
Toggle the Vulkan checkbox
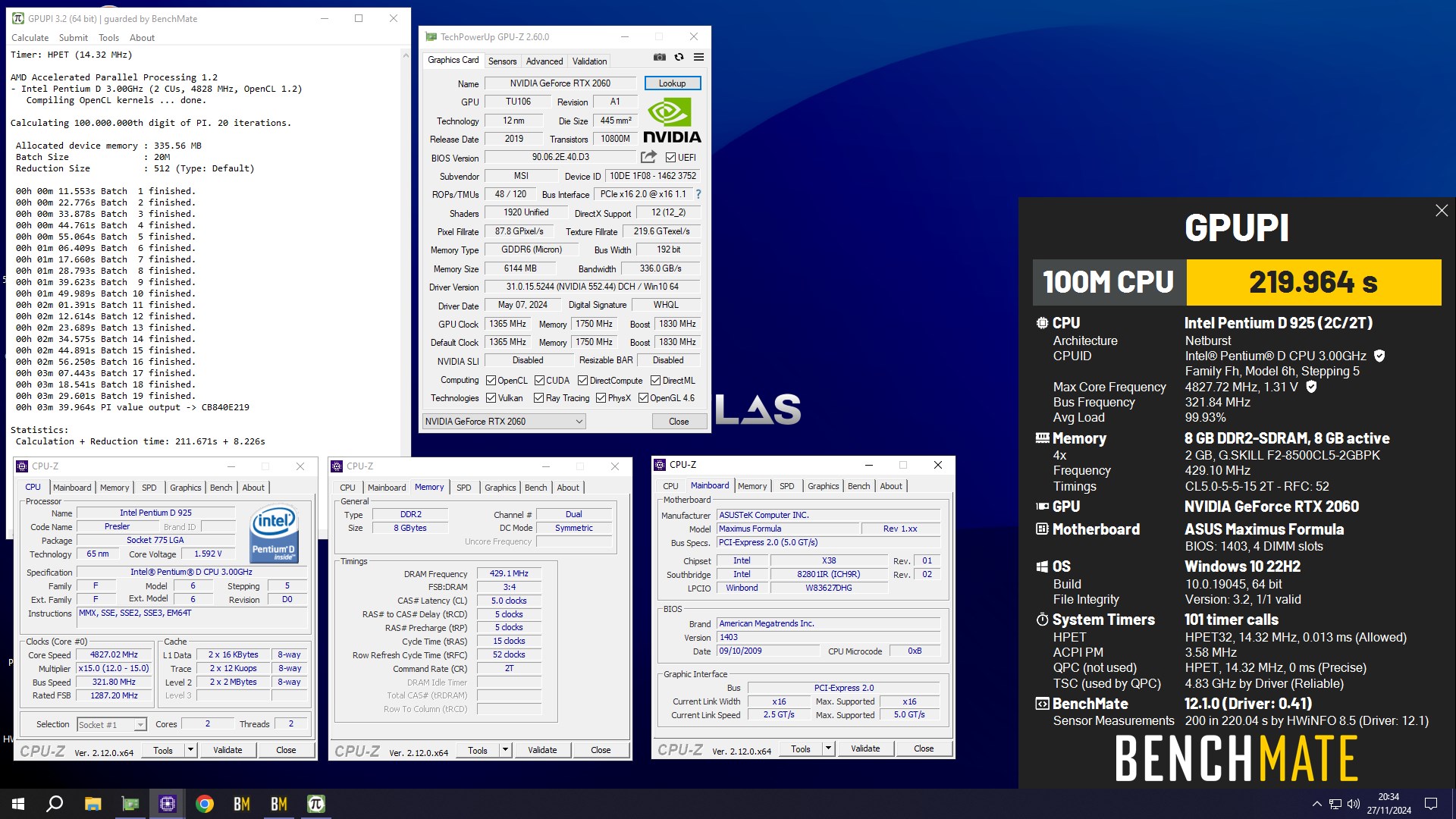[x=491, y=398]
